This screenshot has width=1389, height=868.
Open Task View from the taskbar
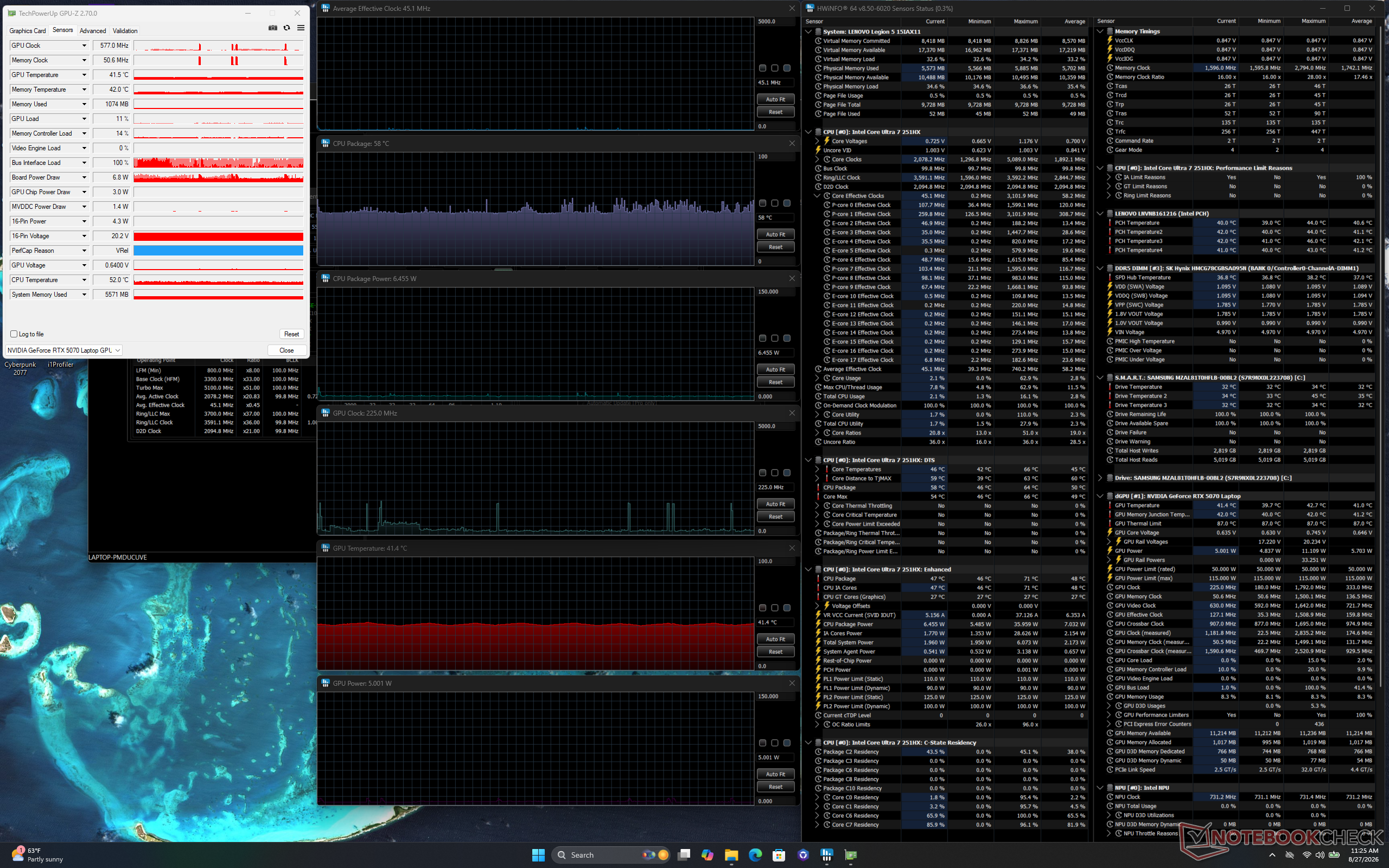[x=684, y=855]
